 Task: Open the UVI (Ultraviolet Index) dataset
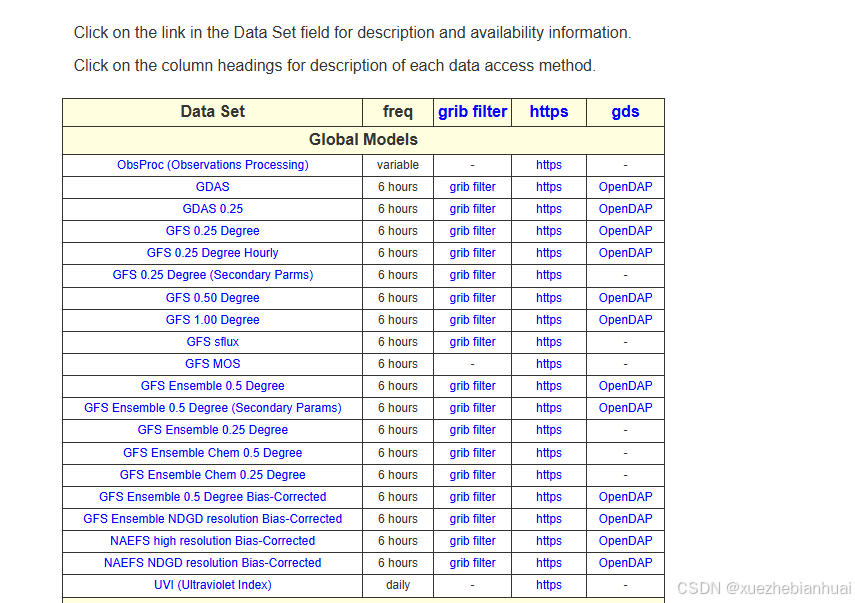(x=212, y=585)
